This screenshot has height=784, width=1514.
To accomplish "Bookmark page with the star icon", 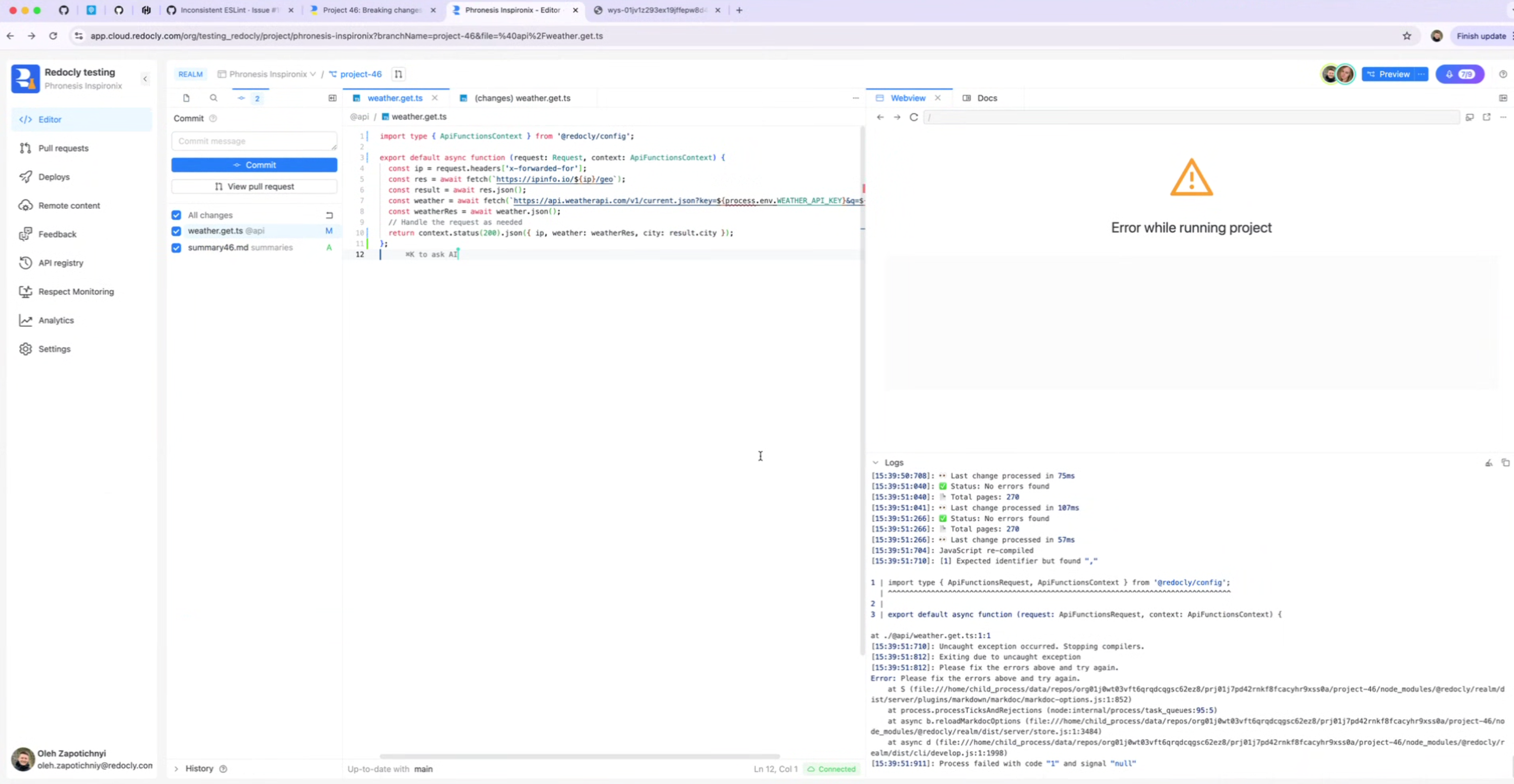I will click(1407, 36).
